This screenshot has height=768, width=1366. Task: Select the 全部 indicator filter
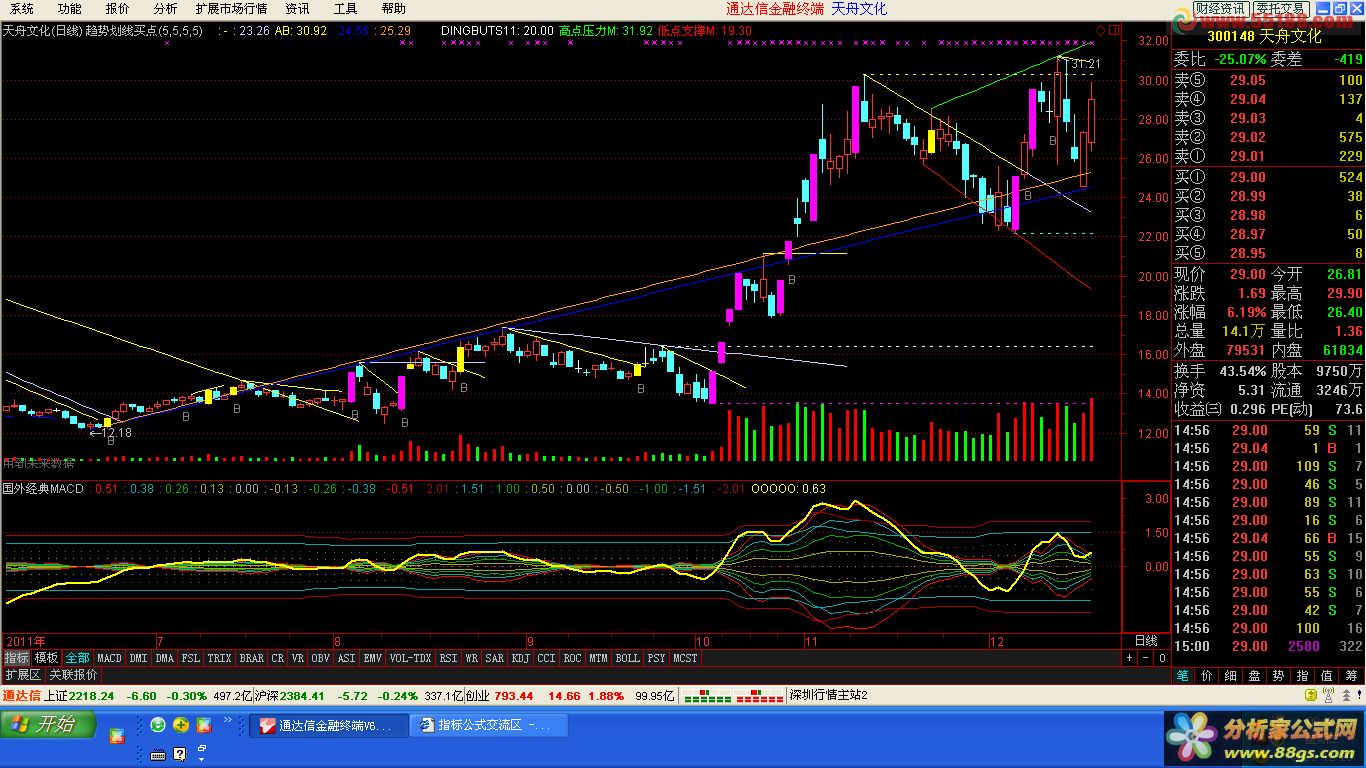77,658
